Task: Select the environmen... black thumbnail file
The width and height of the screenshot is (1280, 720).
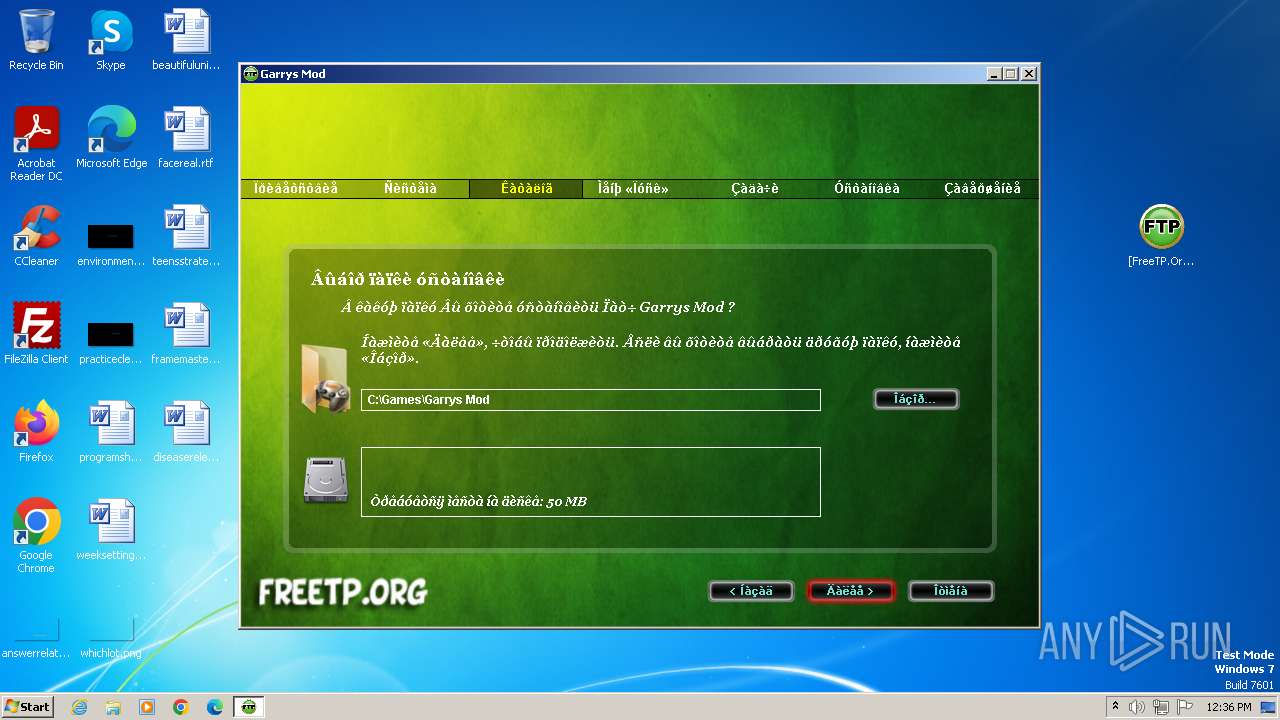Action: (110, 243)
